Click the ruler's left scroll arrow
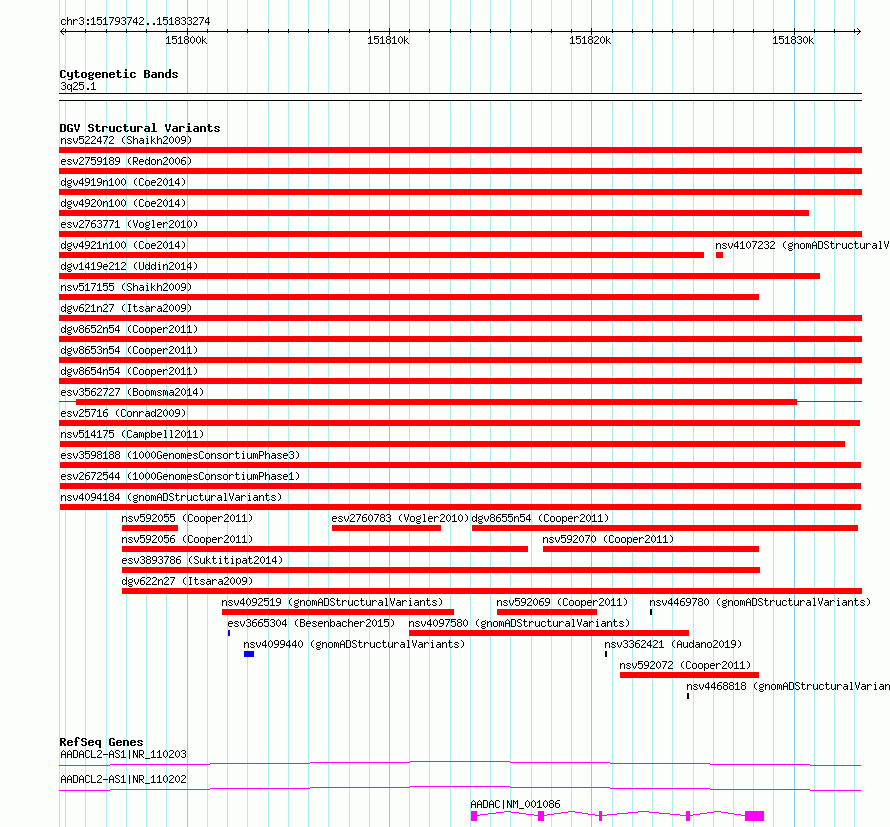Screen dimensions: 890x827 (x=63, y=31)
